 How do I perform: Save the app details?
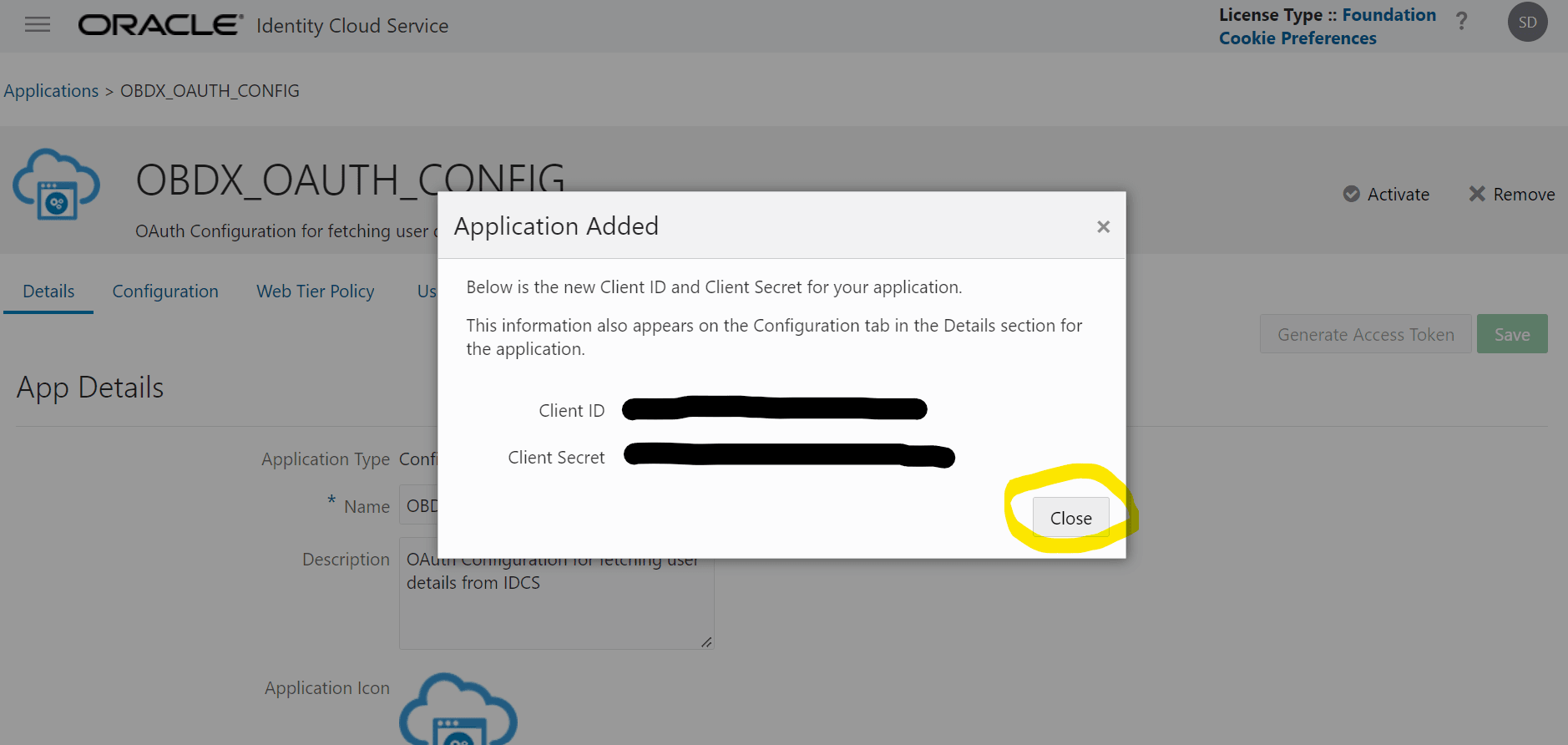[x=1511, y=333]
